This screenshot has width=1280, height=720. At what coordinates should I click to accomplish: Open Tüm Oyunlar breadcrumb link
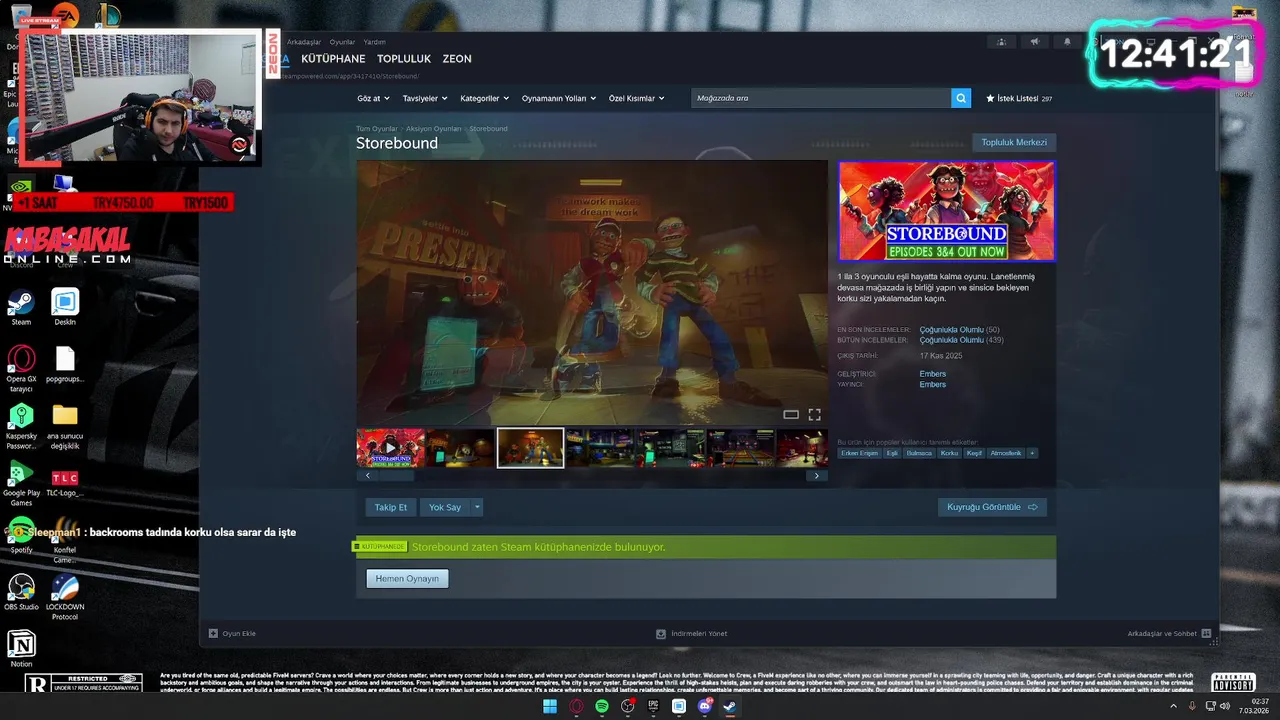click(x=377, y=129)
